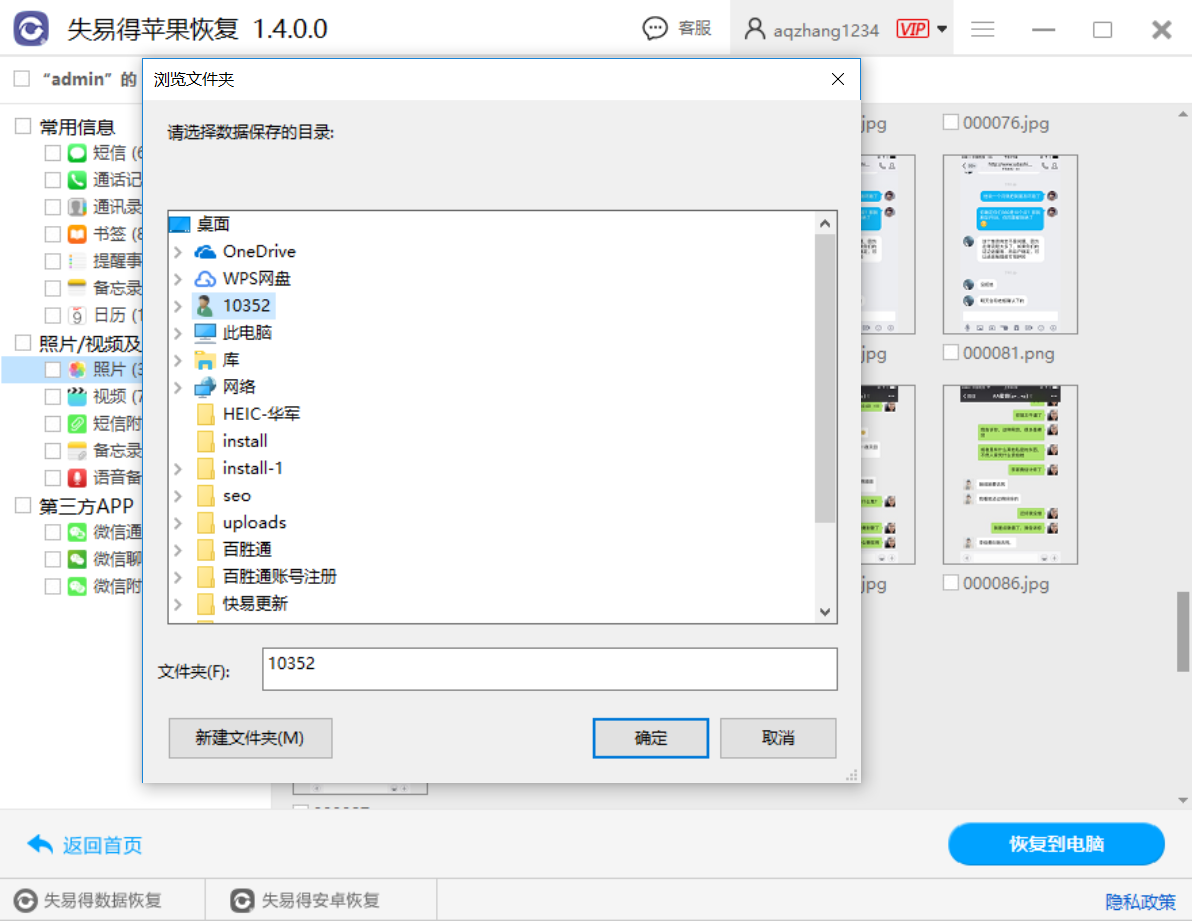Check the checkbox for 000076.jpg
1192x921 pixels.
coord(949,122)
